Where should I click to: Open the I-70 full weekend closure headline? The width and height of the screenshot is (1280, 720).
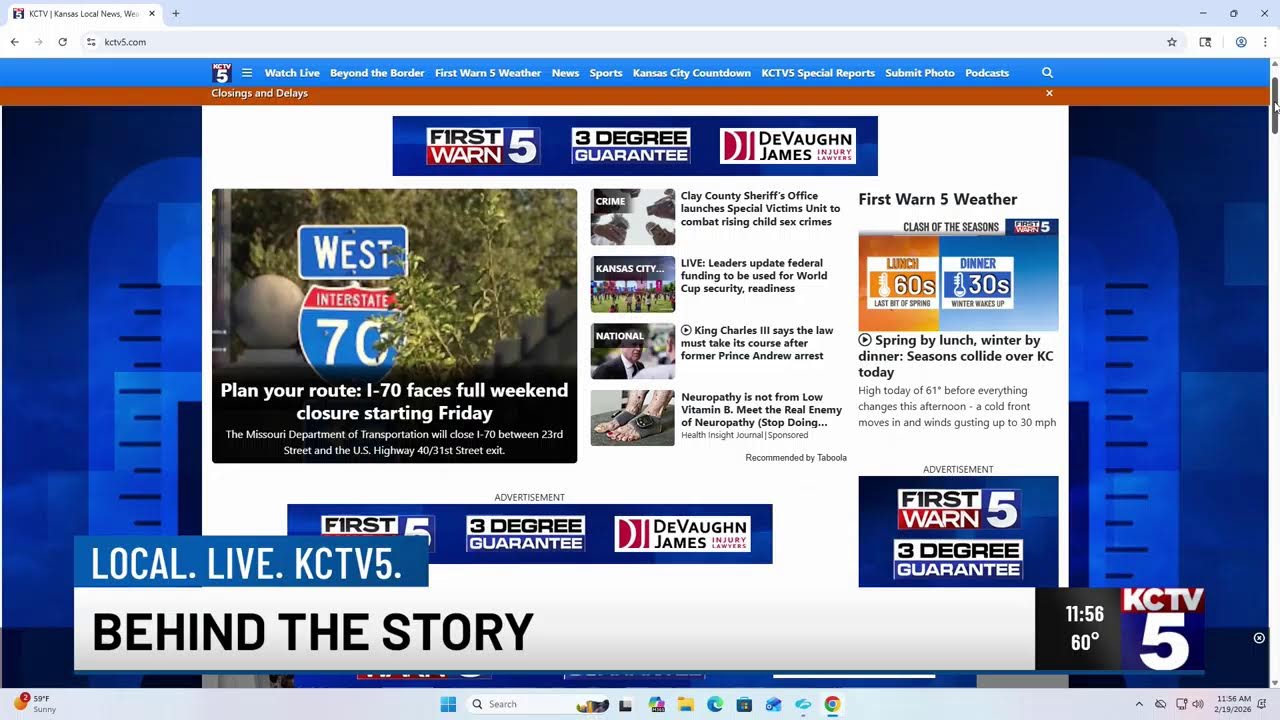point(394,401)
